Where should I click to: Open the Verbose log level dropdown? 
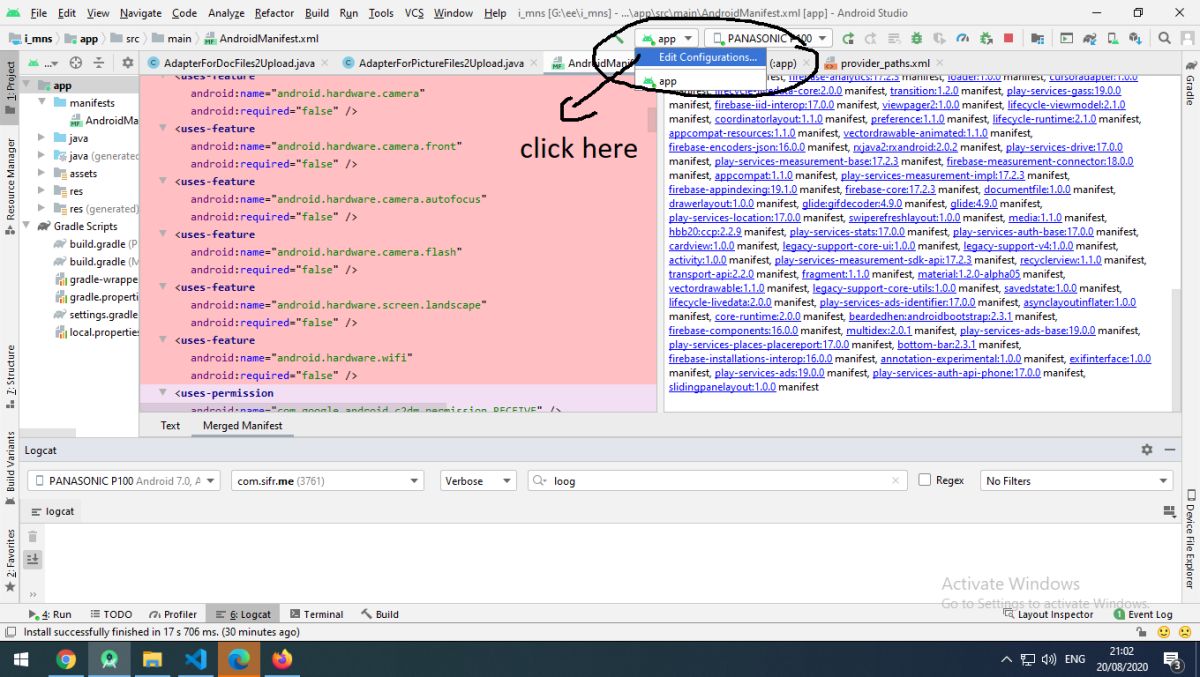479,481
